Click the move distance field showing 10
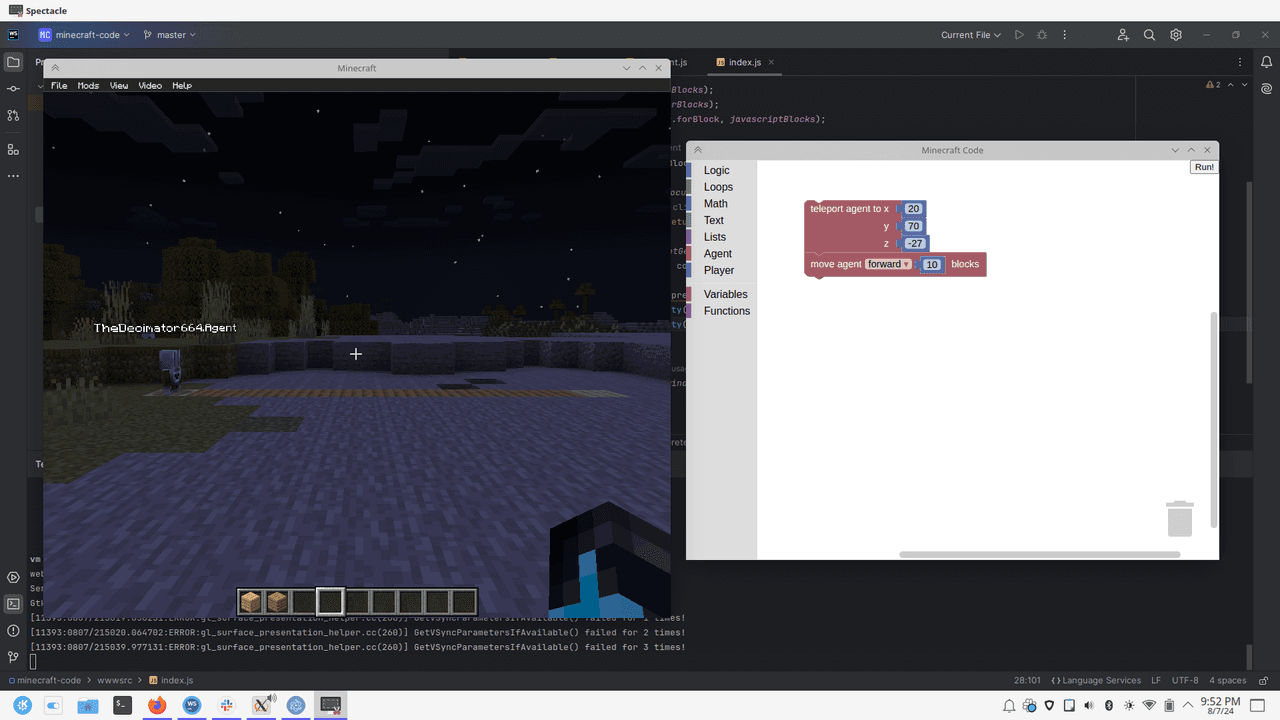Image resolution: width=1280 pixels, height=720 pixels. [932, 264]
